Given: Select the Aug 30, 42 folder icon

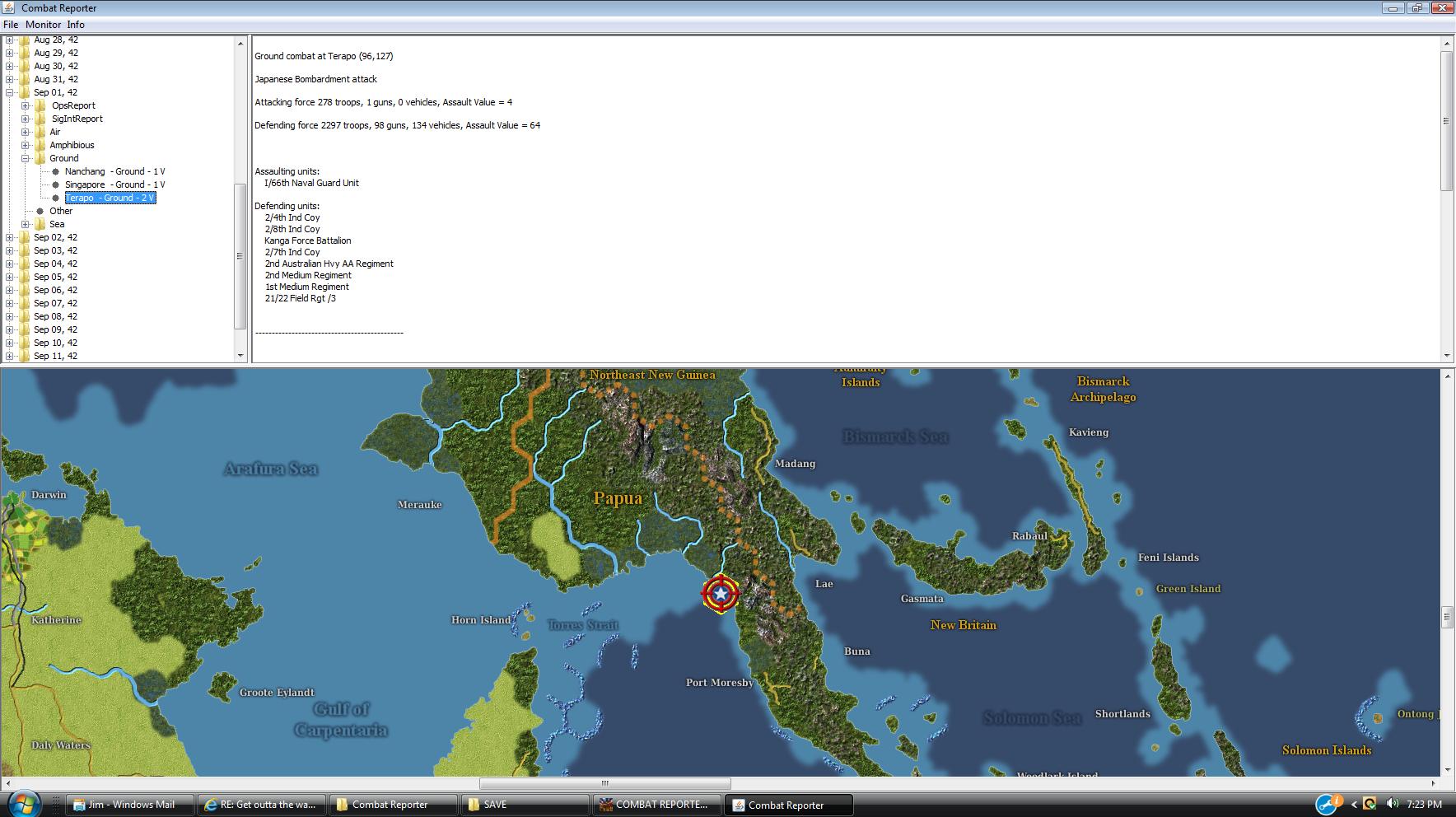Looking at the screenshot, I should tap(24, 66).
